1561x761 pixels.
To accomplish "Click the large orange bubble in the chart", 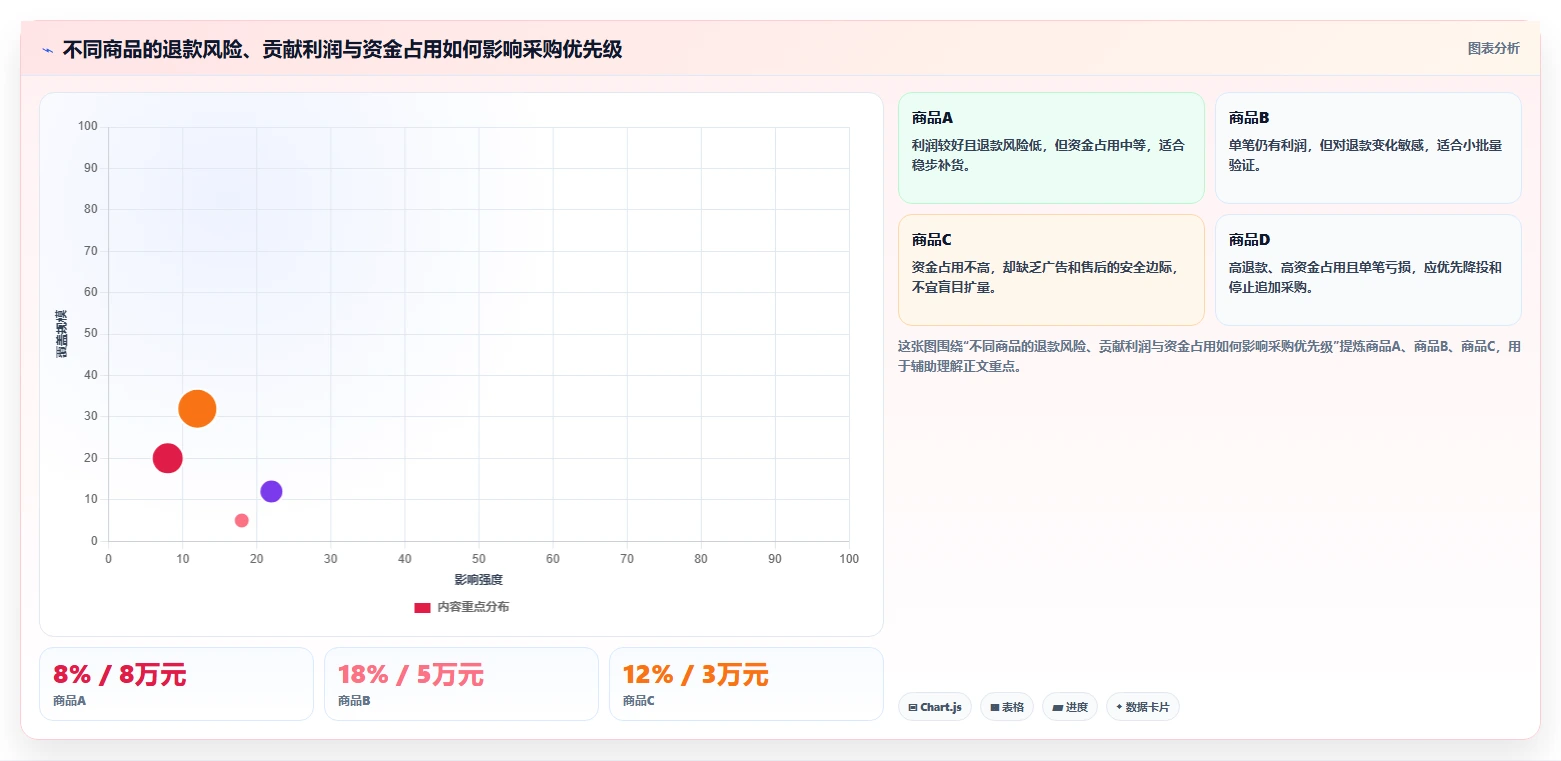I will tap(197, 408).
